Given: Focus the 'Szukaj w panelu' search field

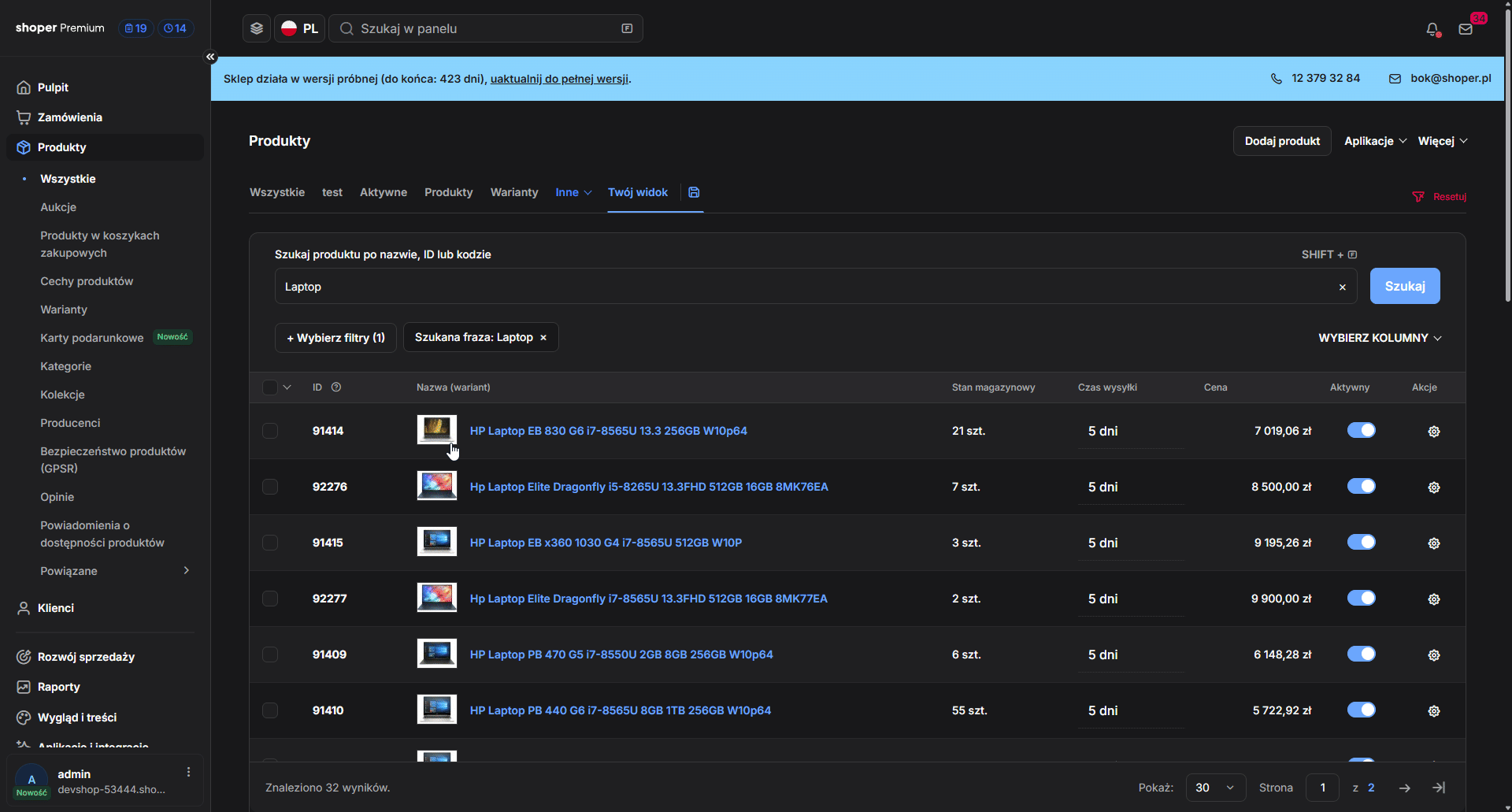Looking at the screenshot, I should tap(486, 28).
